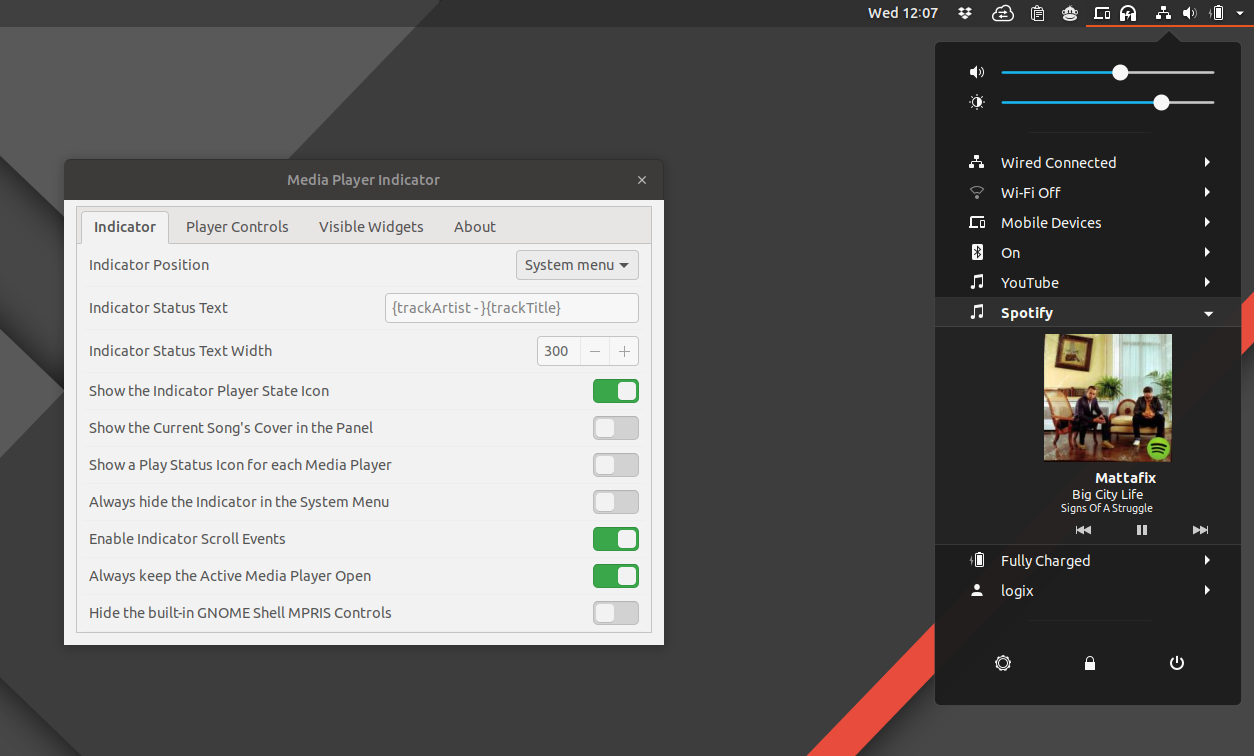Click the battery icon next to Fully Charged
This screenshot has height=756, width=1254.
point(977,560)
